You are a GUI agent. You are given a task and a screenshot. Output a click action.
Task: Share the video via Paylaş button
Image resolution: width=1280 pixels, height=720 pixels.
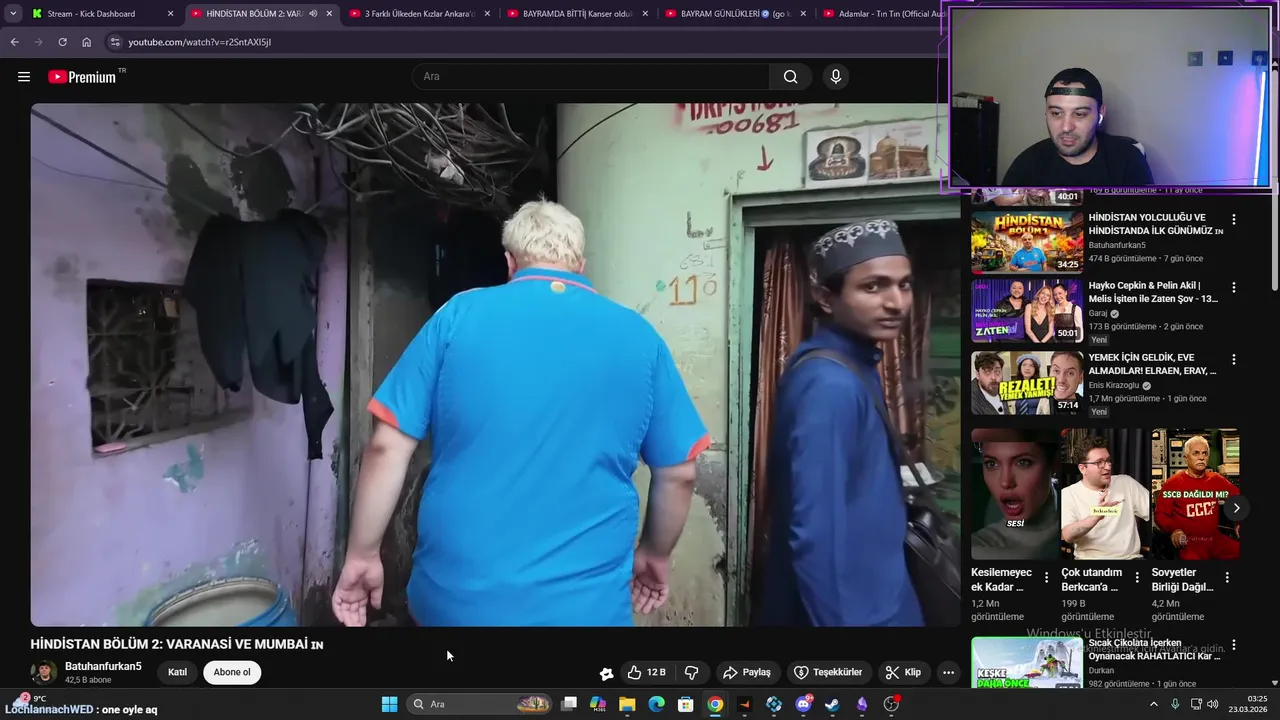point(746,672)
